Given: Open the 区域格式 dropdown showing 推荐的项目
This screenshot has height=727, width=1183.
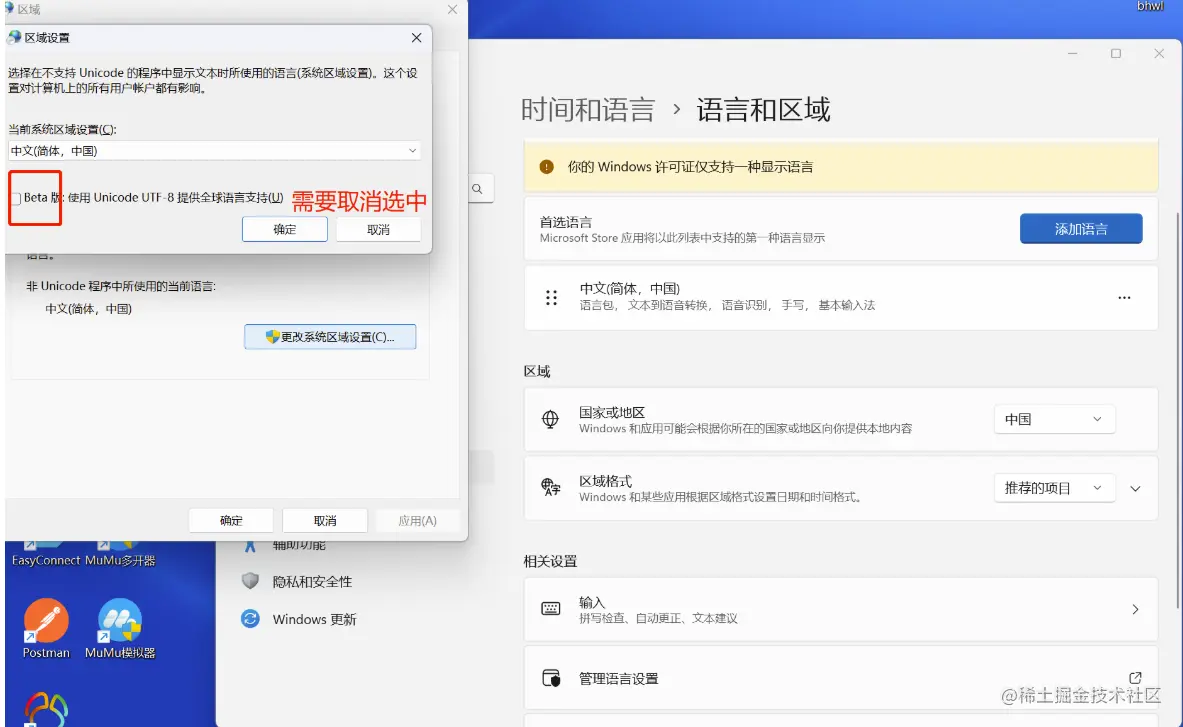Looking at the screenshot, I should click(1054, 488).
